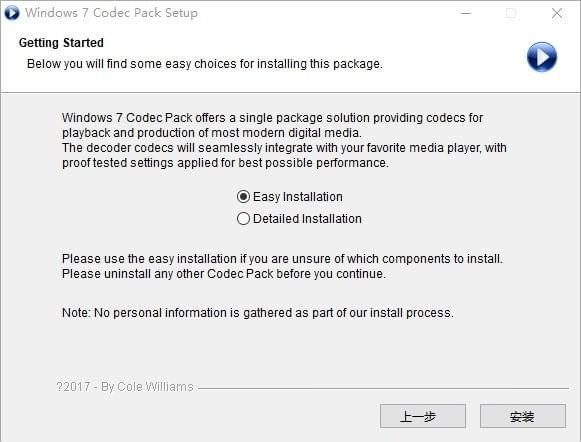Click the large blue play logo
The height and width of the screenshot is (442, 581).
point(541,57)
